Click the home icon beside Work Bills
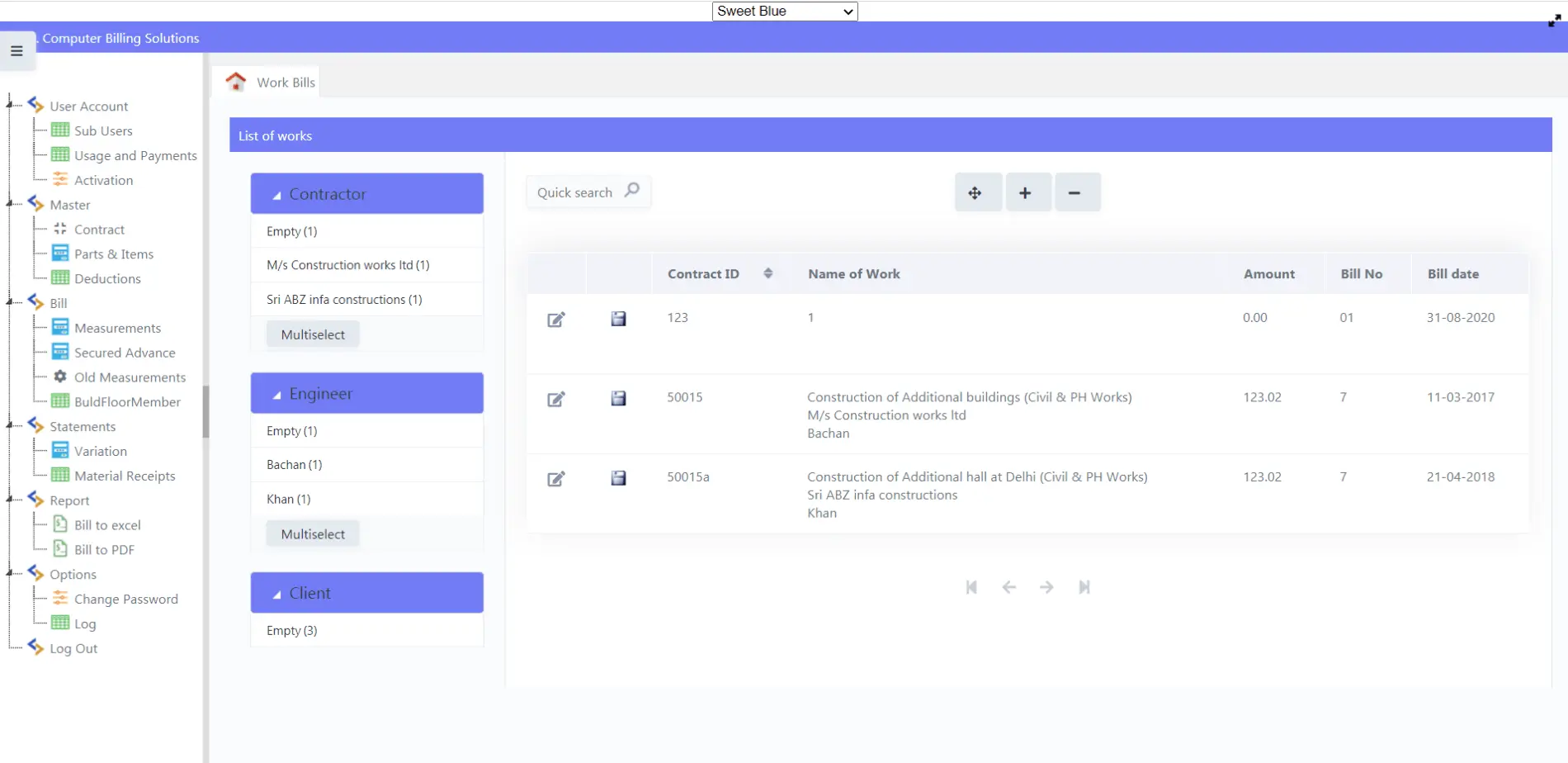This screenshot has height=763, width=1568. coord(236,82)
